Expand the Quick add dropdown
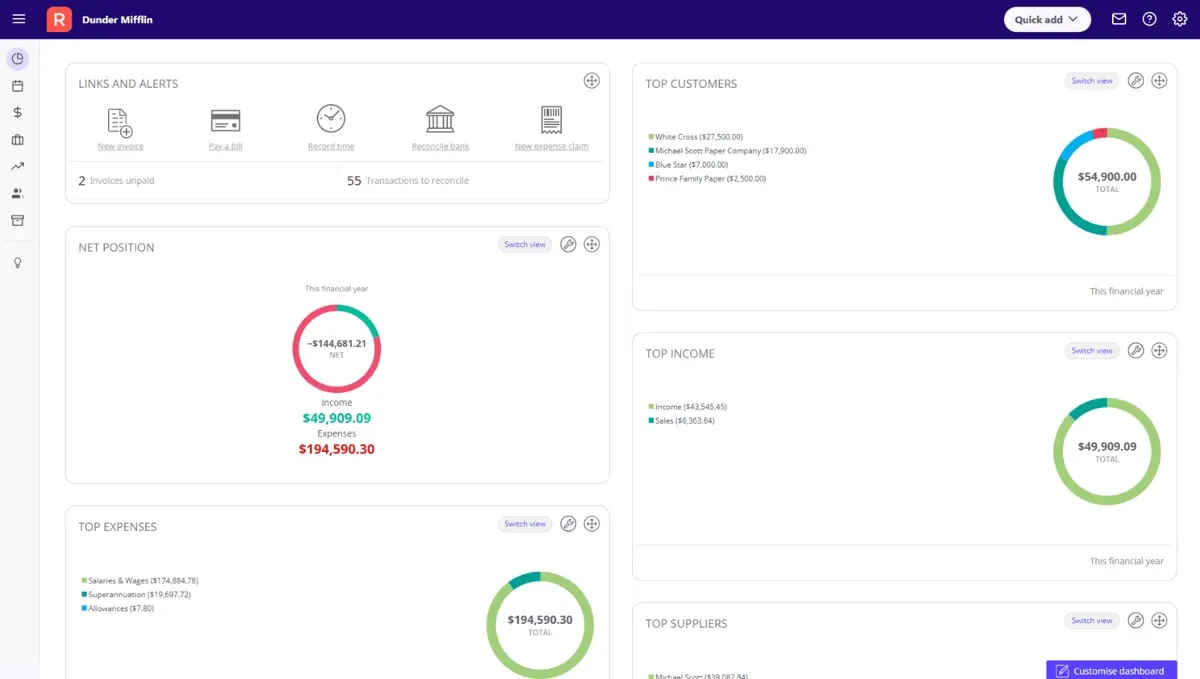This screenshot has height=679, width=1200. (1047, 19)
